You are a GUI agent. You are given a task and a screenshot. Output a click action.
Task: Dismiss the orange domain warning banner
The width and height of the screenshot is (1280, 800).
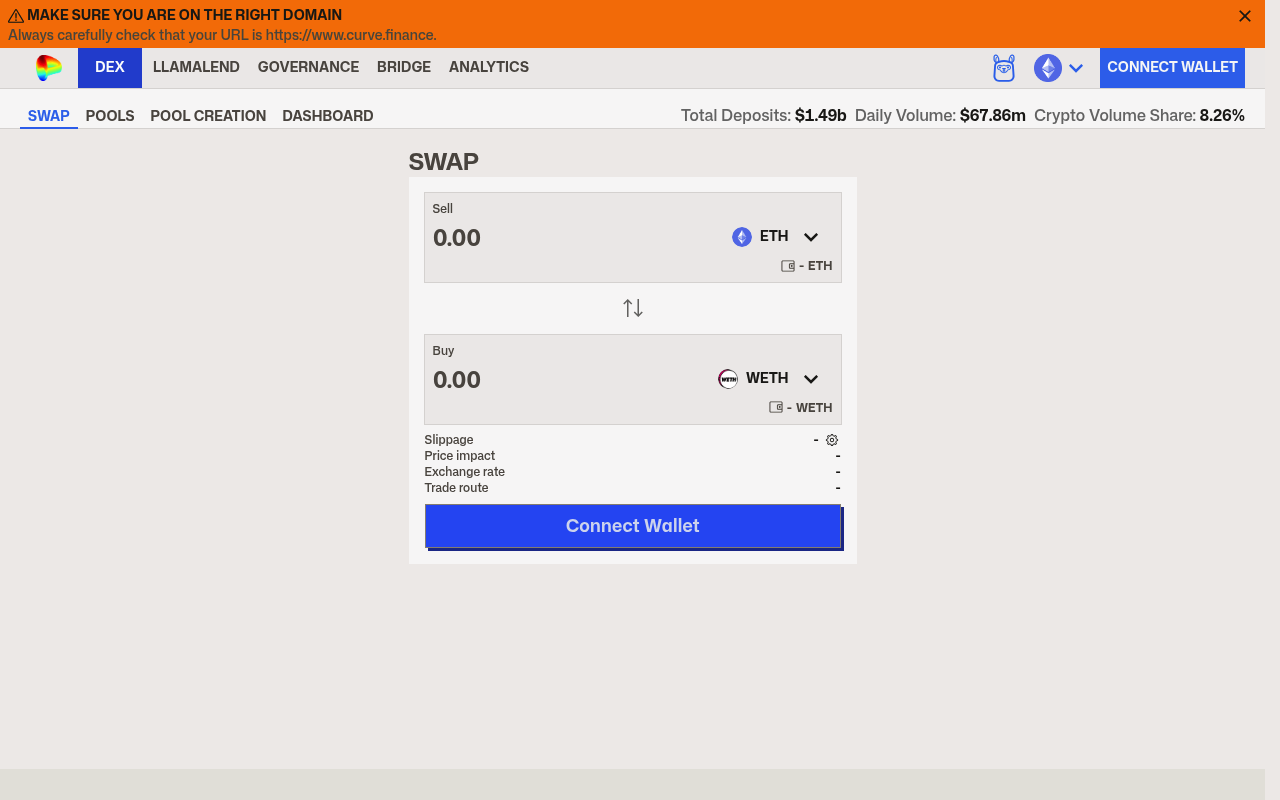[1245, 16]
